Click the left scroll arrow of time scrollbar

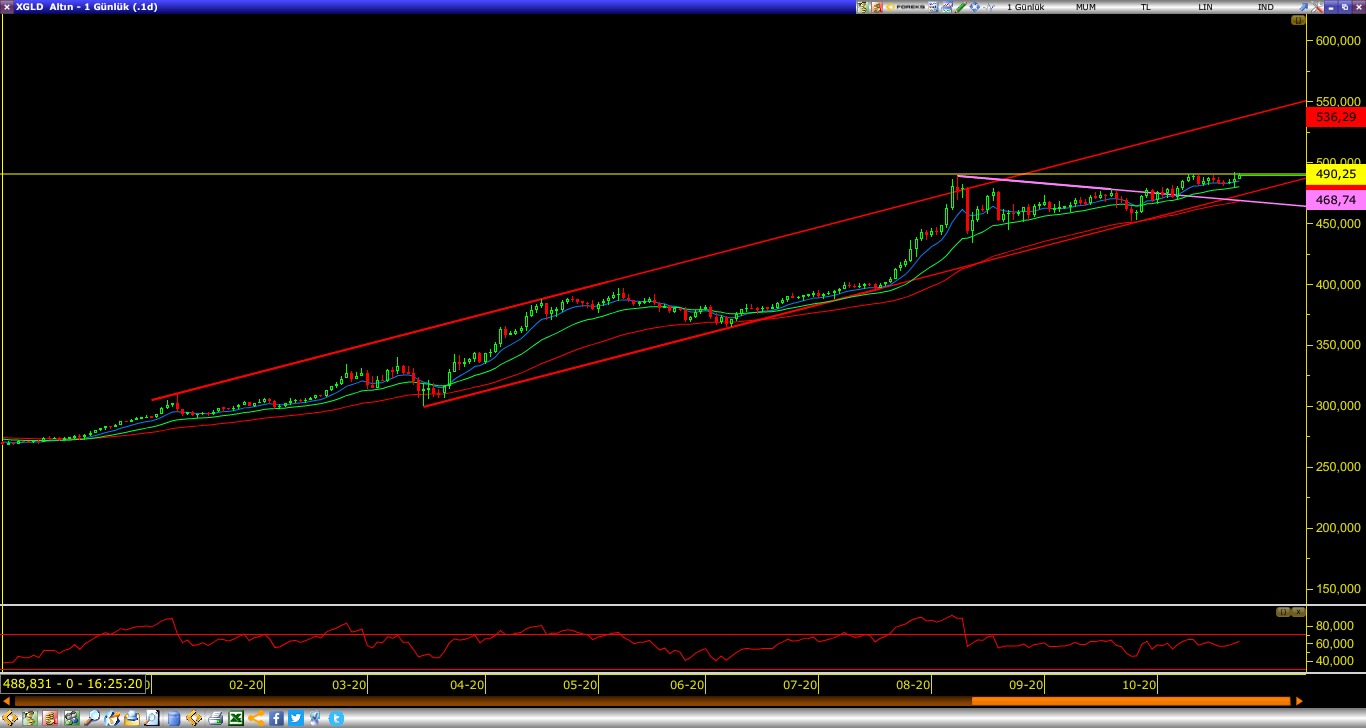tap(6, 700)
